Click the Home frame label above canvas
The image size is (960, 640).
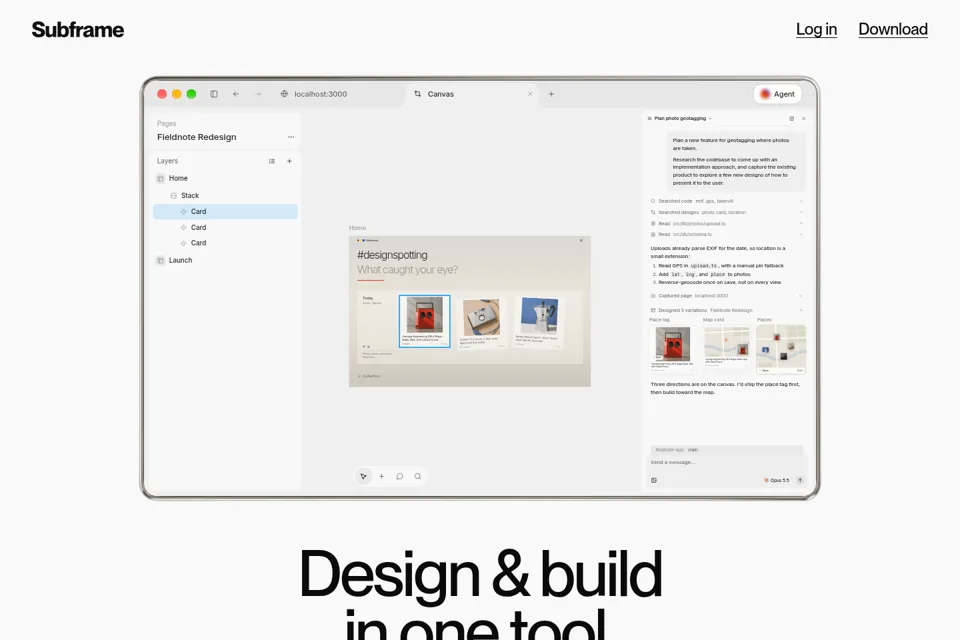358,228
